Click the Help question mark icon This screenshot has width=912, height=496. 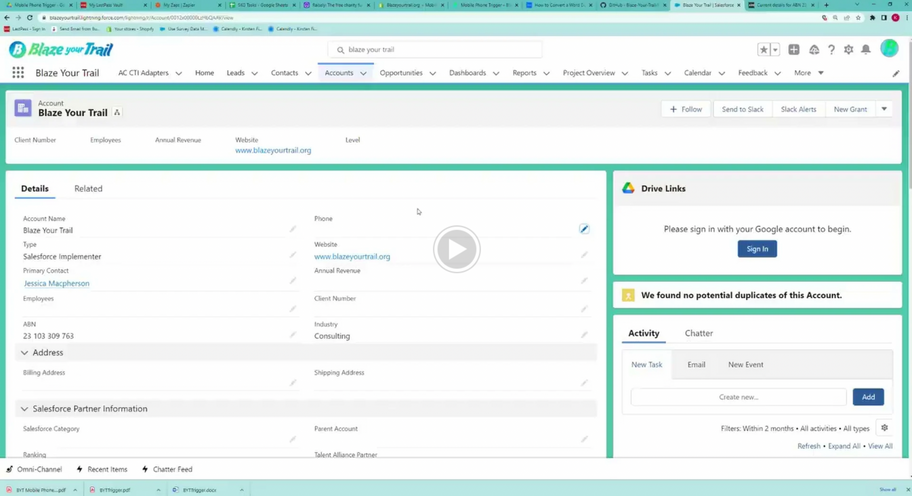tap(831, 49)
